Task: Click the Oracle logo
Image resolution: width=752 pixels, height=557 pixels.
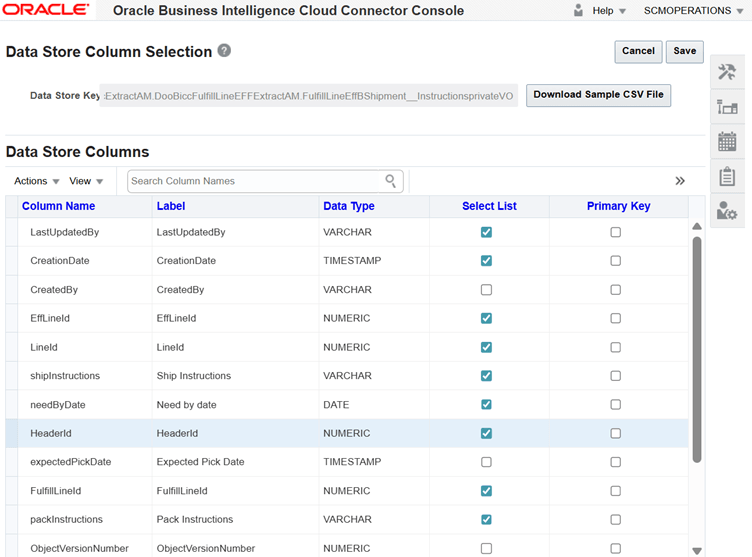Action: coord(46,10)
